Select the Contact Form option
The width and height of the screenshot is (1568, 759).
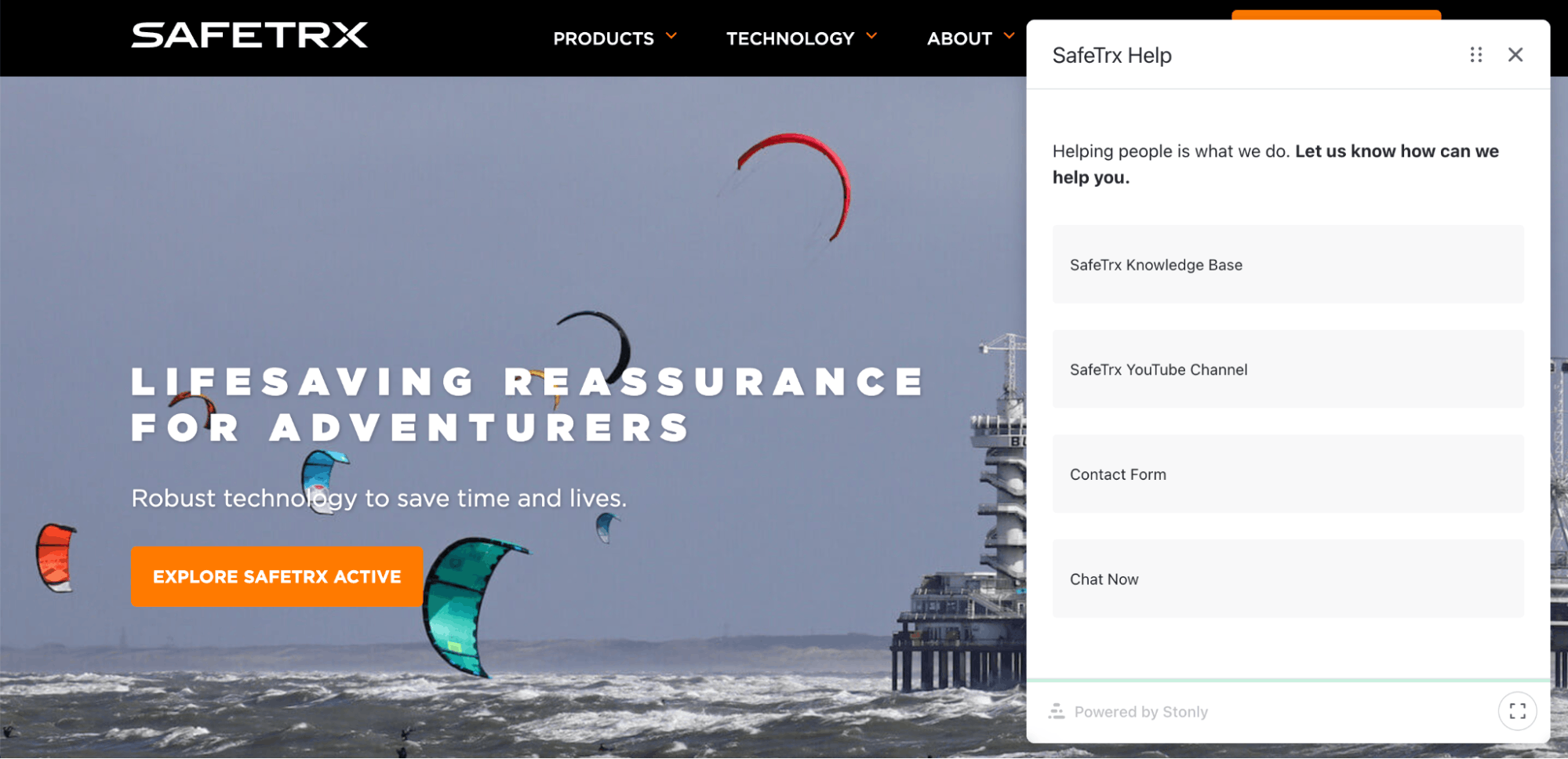[x=1288, y=474]
